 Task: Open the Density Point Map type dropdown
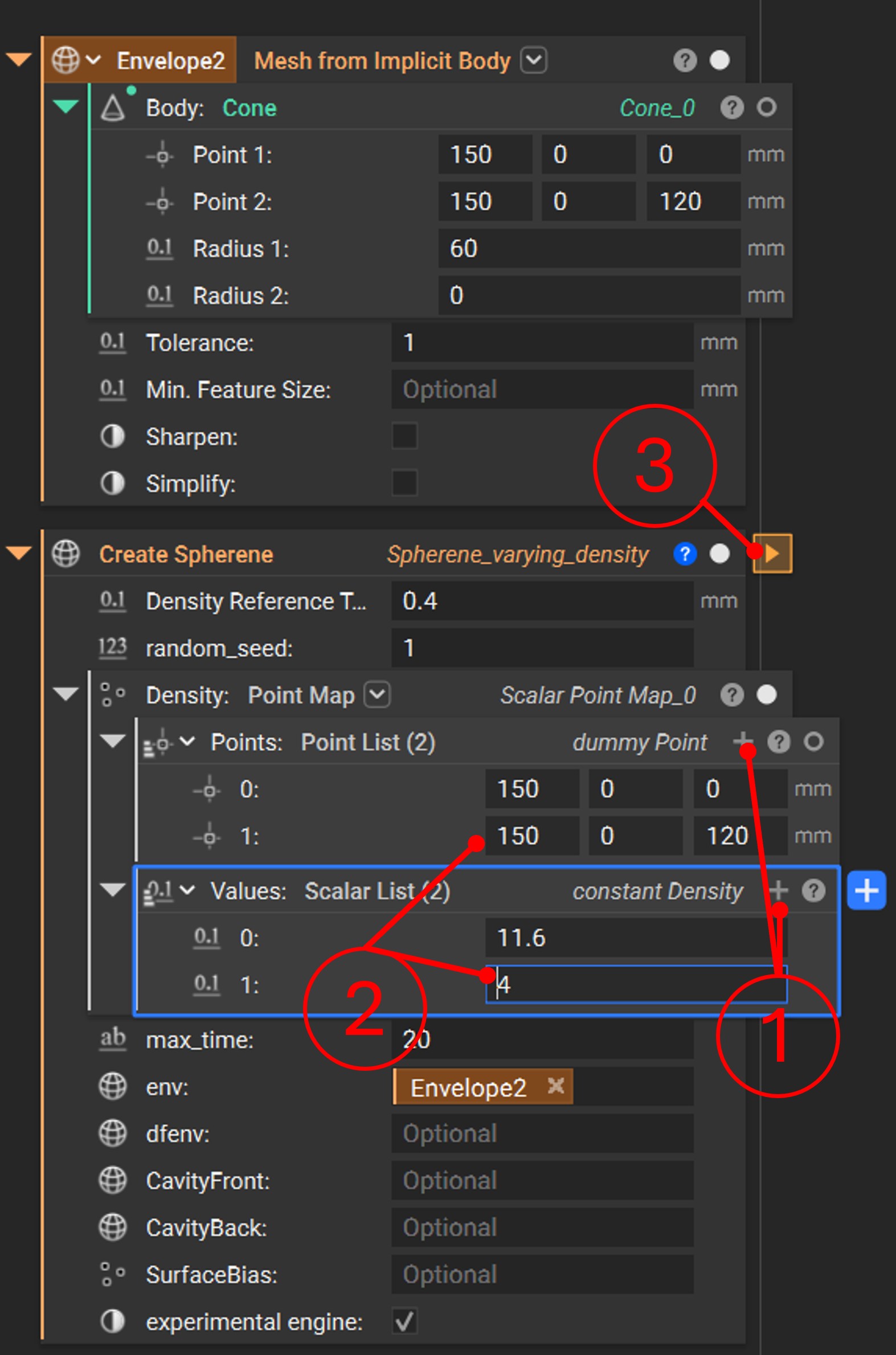tap(377, 695)
